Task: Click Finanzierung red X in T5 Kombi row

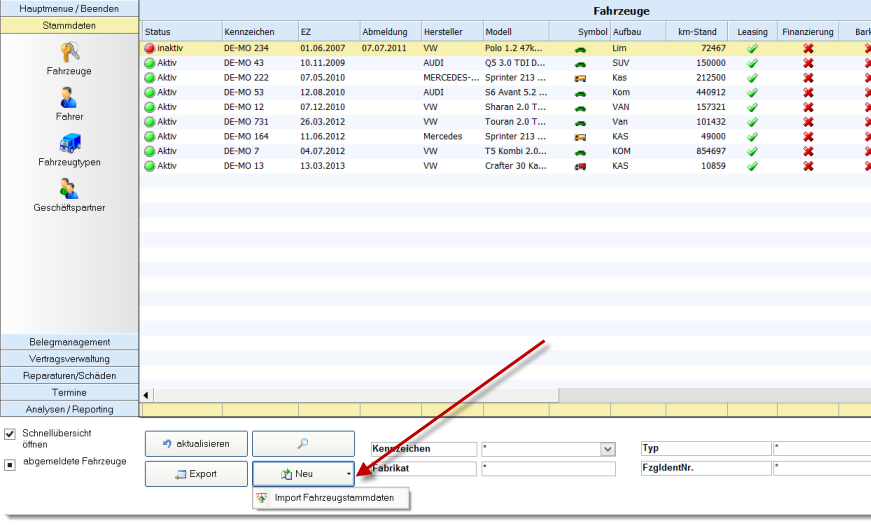Action: [x=808, y=151]
